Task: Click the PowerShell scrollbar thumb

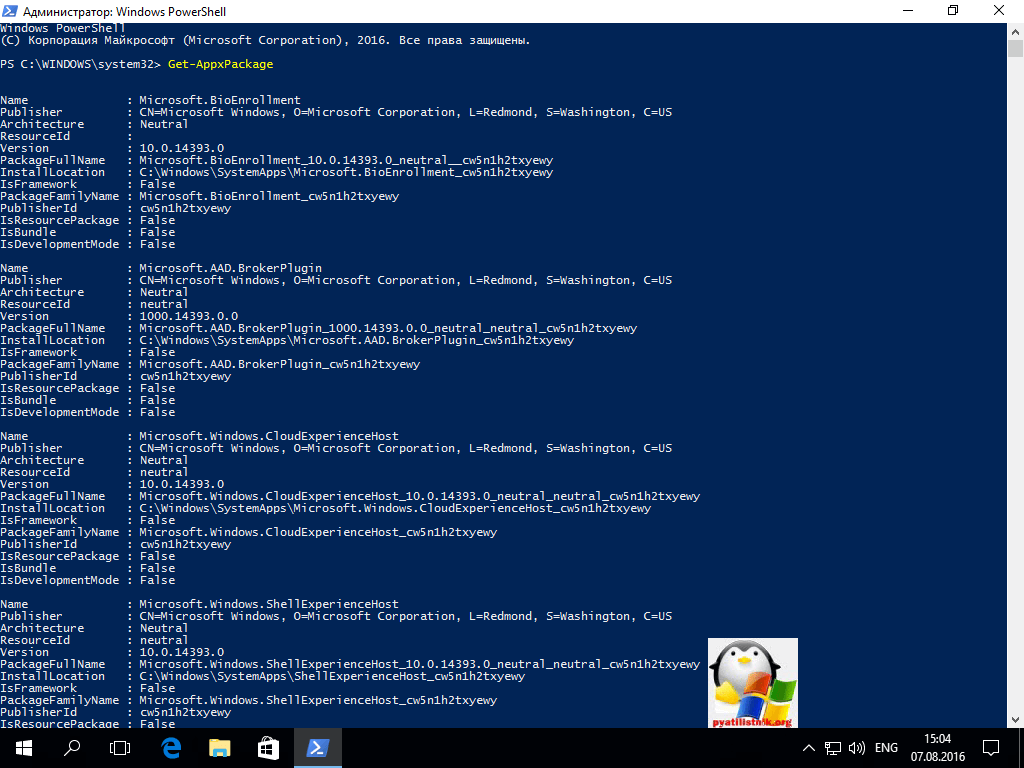Action: (x=1015, y=48)
